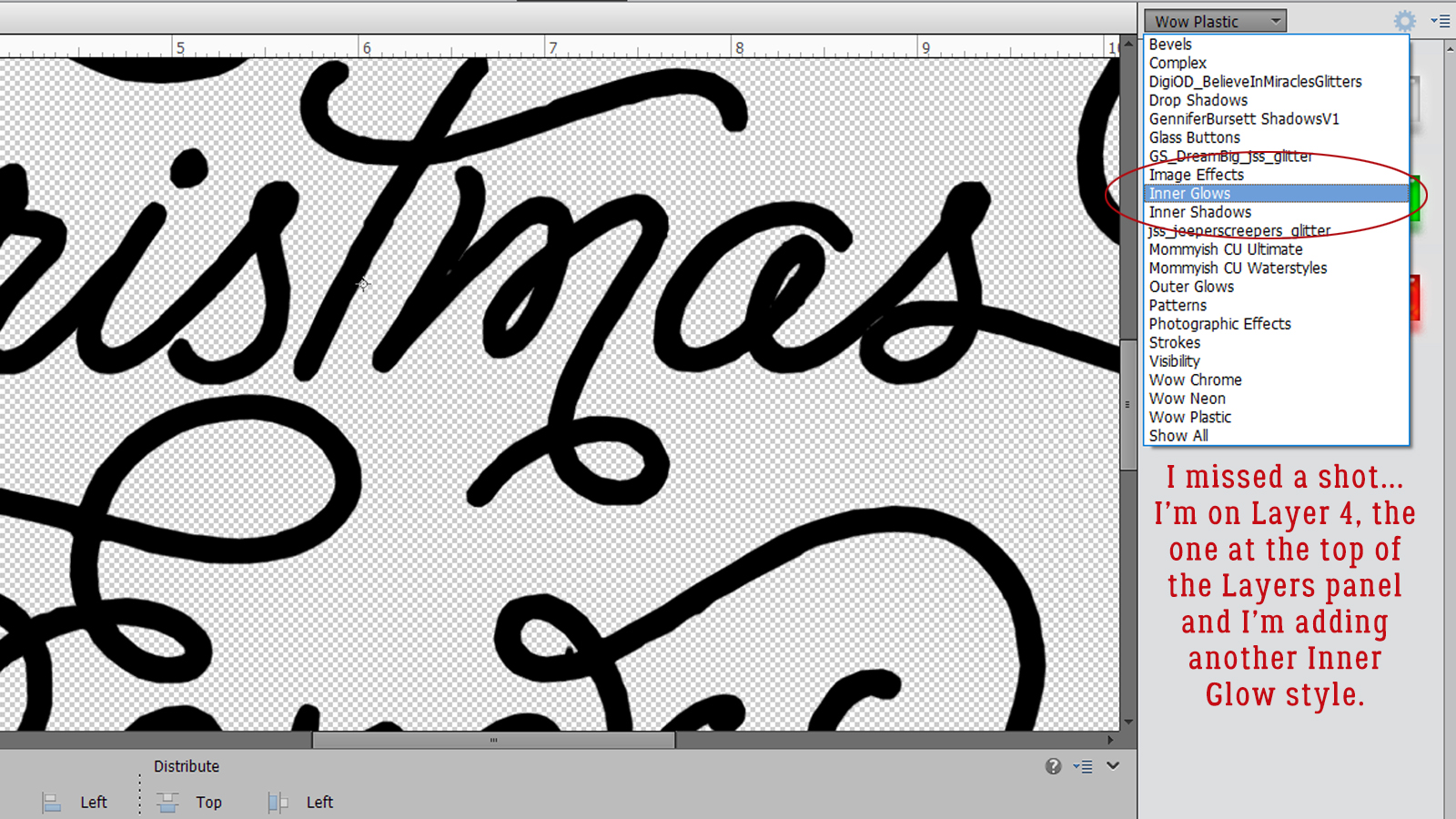Click the Distribute heading label
Image resolution: width=1456 pixels, height=819 pixels.
[187, 766]
